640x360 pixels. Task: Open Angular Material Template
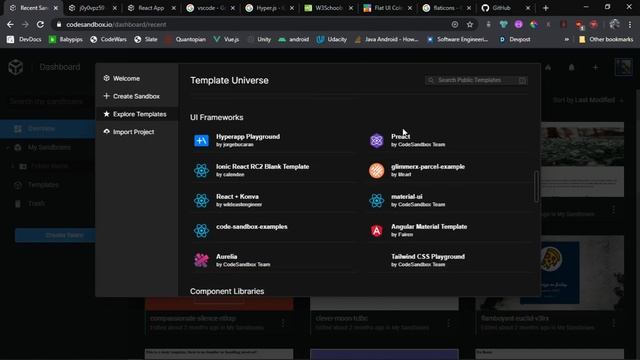[x=429, y=227]
